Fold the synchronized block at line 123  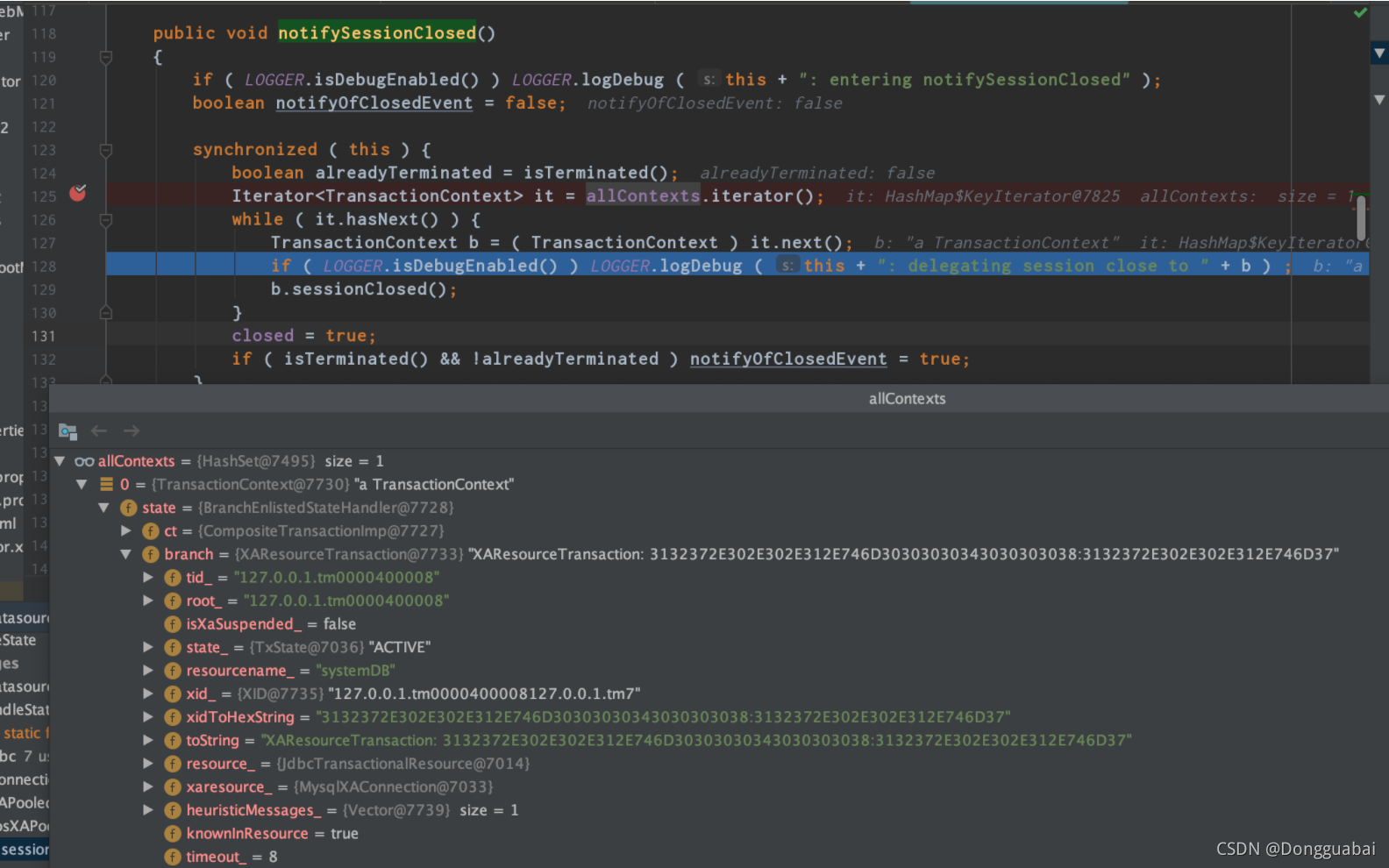pyautogui.click(x=106, y=150)
